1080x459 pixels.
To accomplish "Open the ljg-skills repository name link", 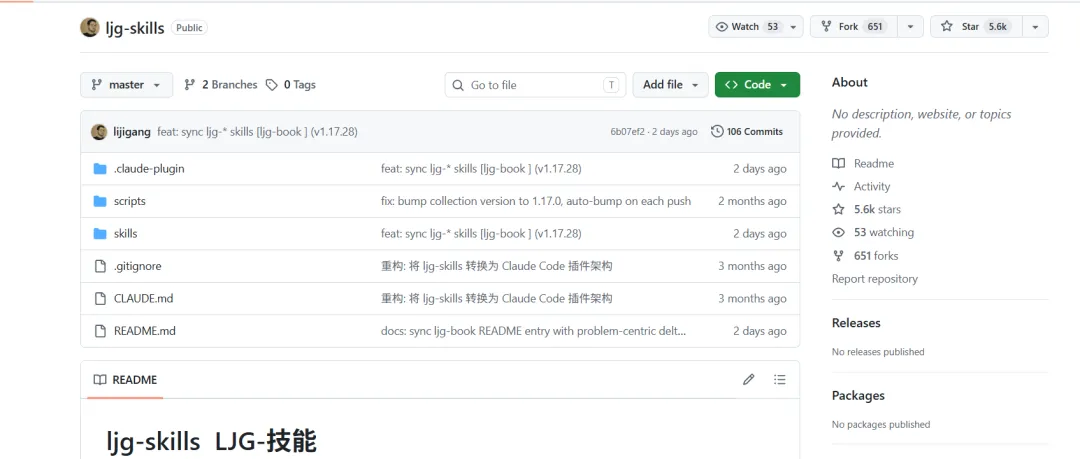I will pyautogui.click(x=135, y=28).
